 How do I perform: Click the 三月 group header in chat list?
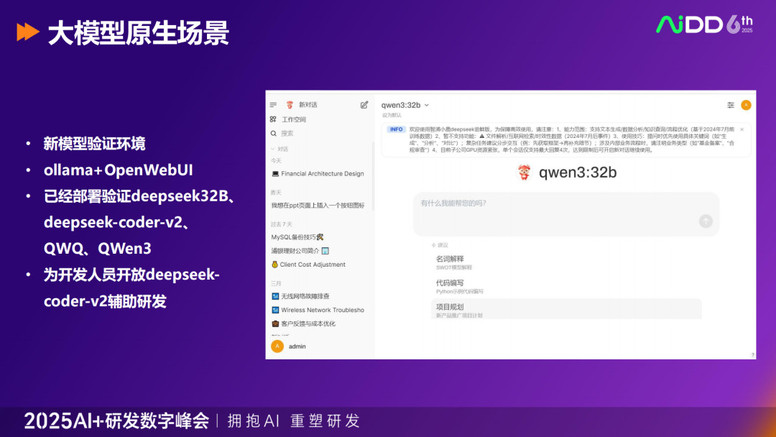[x=276, y=284]
